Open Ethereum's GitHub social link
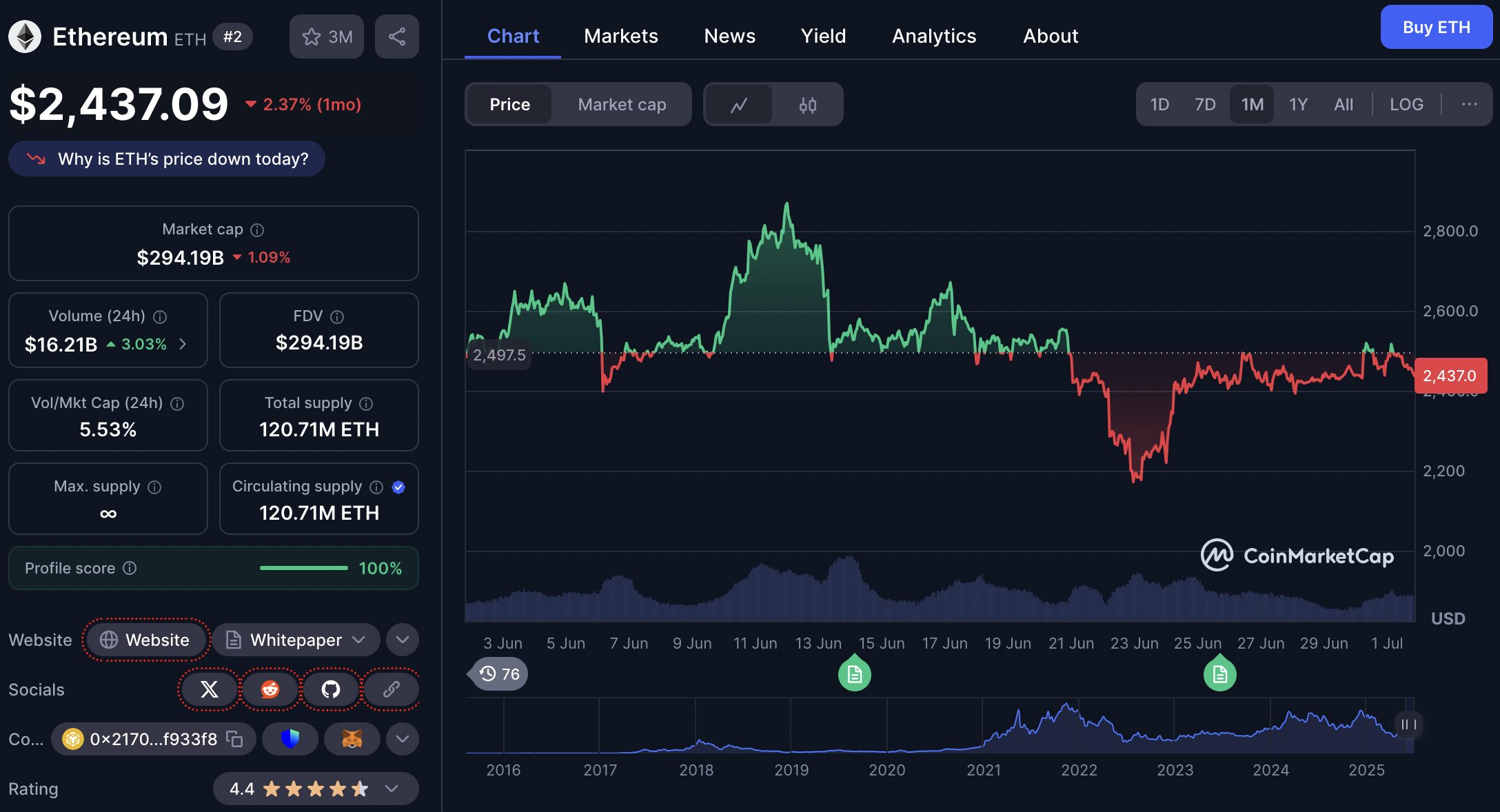This screenshot has height=812, width=1500. [331, 689]
